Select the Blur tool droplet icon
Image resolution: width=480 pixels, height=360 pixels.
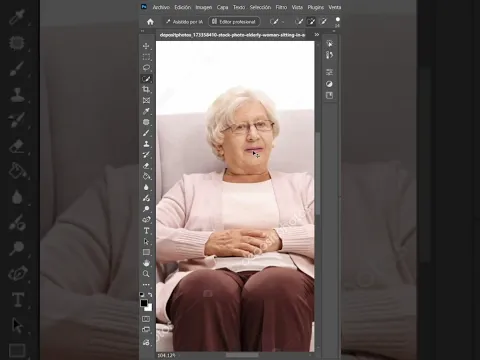point(146,187)
